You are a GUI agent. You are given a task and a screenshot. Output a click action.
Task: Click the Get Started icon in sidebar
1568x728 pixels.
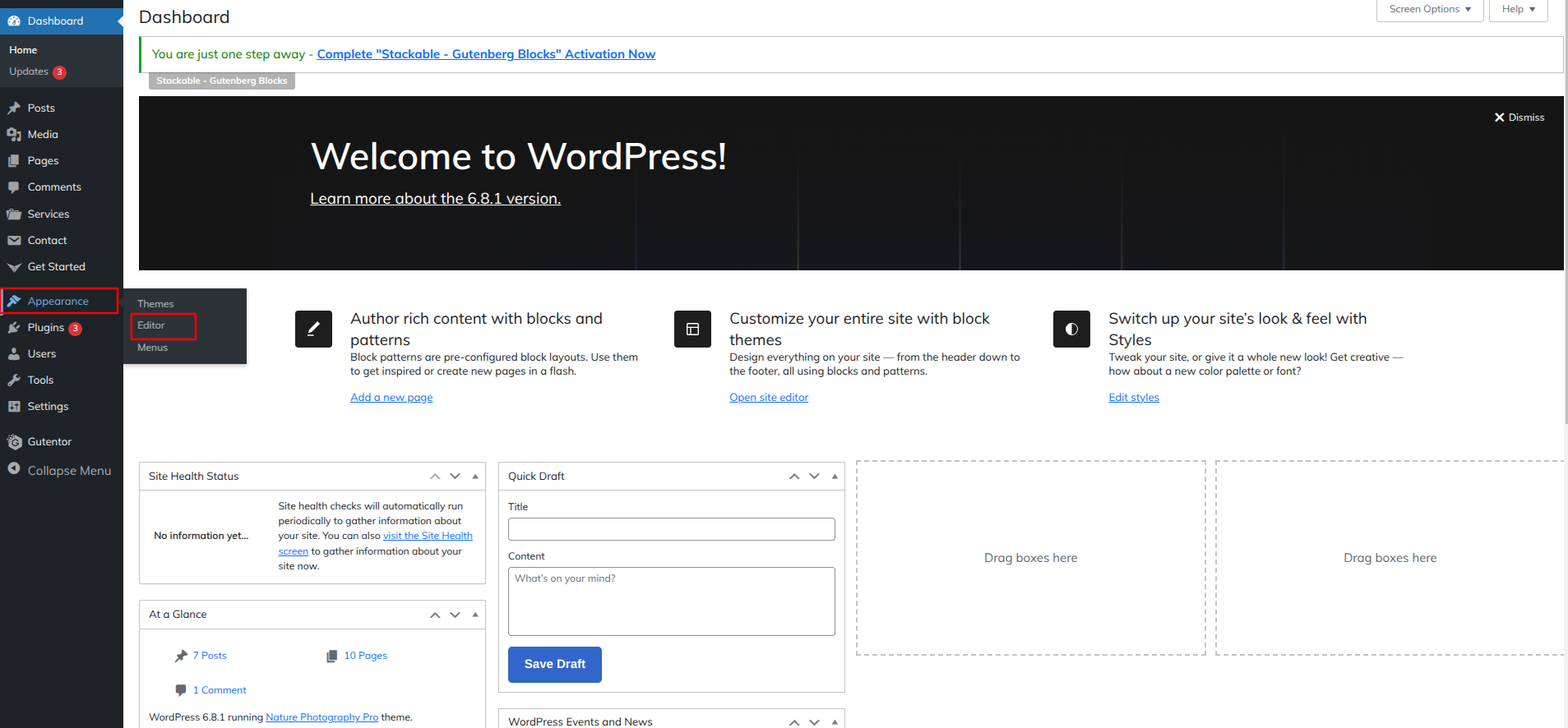(14, 267)
